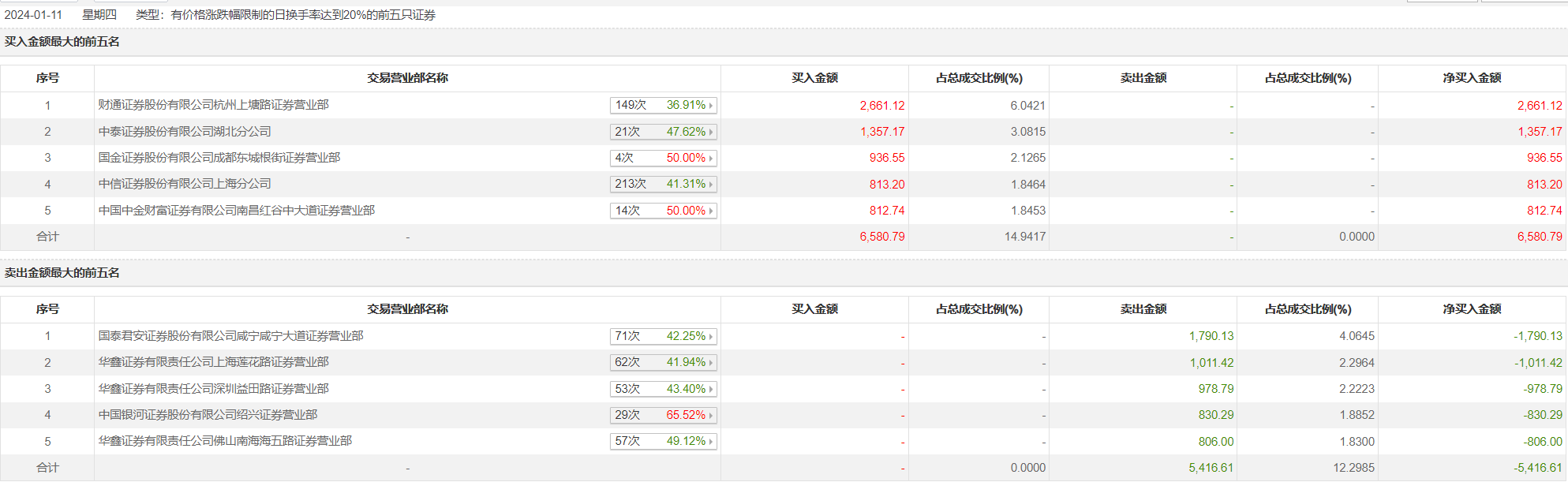Open 华鑫证券有限责任公司佛山南海海五路证券营业部 link

[x=225, y=441]
